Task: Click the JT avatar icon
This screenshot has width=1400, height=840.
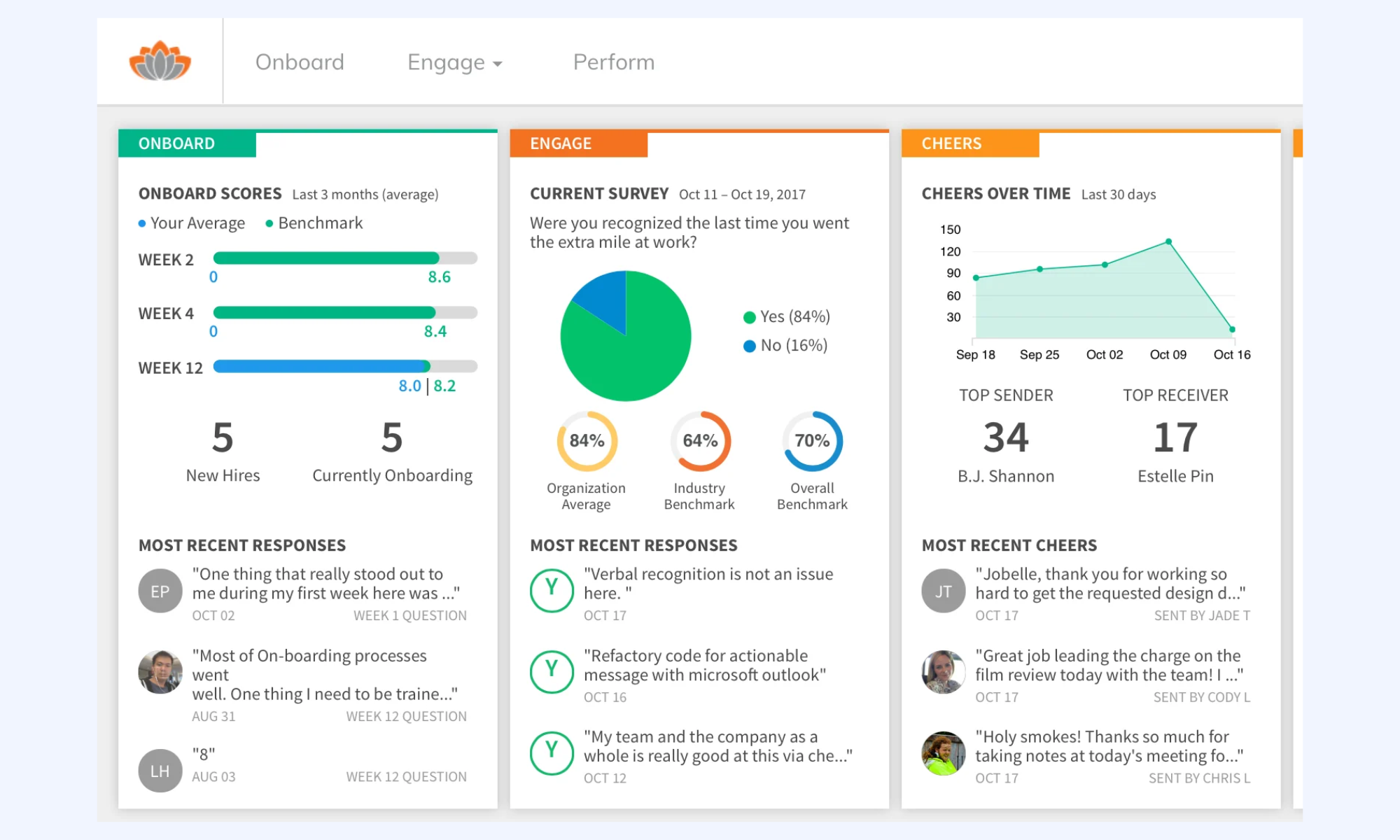Action: click(944, 591)
